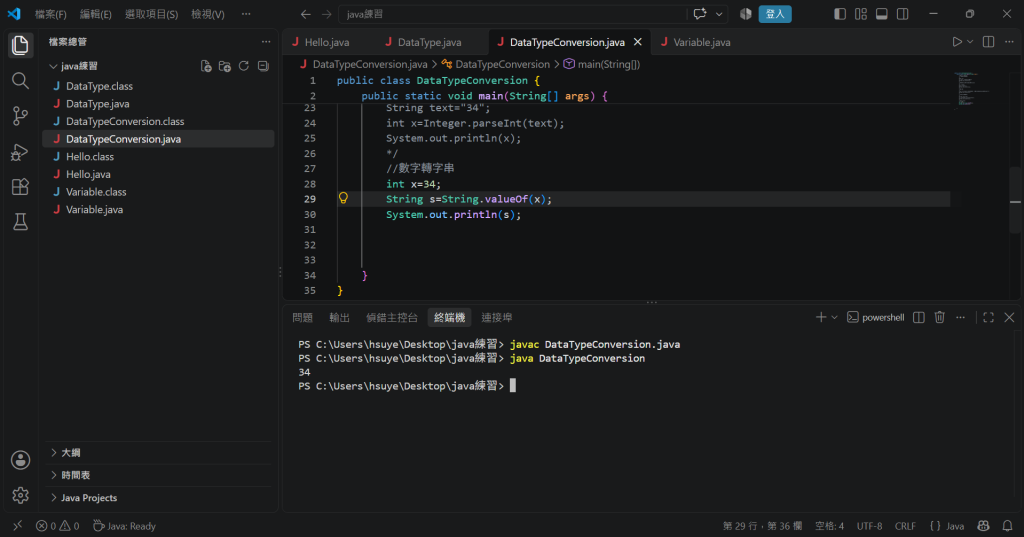
Task: Open the 編輯(E) menu
Action: point(95,14)
